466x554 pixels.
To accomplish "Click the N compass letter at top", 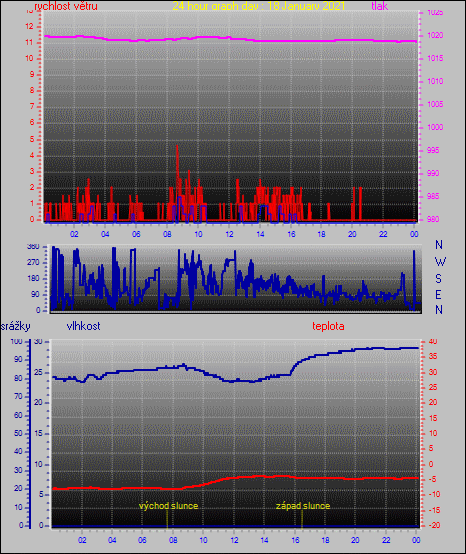I will click(x=439, y=244).
